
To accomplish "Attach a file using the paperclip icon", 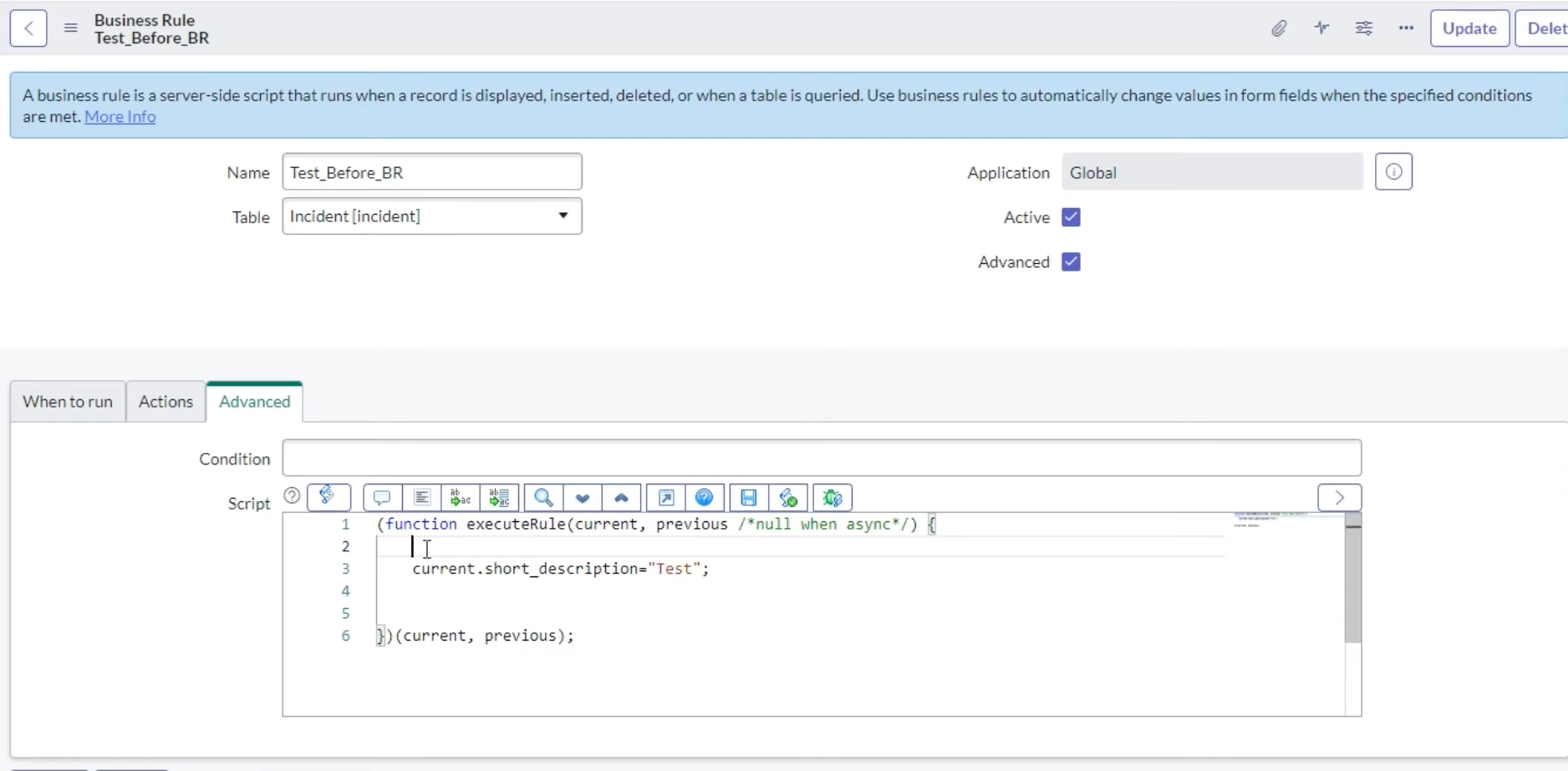I will (x=1279, y=28).
